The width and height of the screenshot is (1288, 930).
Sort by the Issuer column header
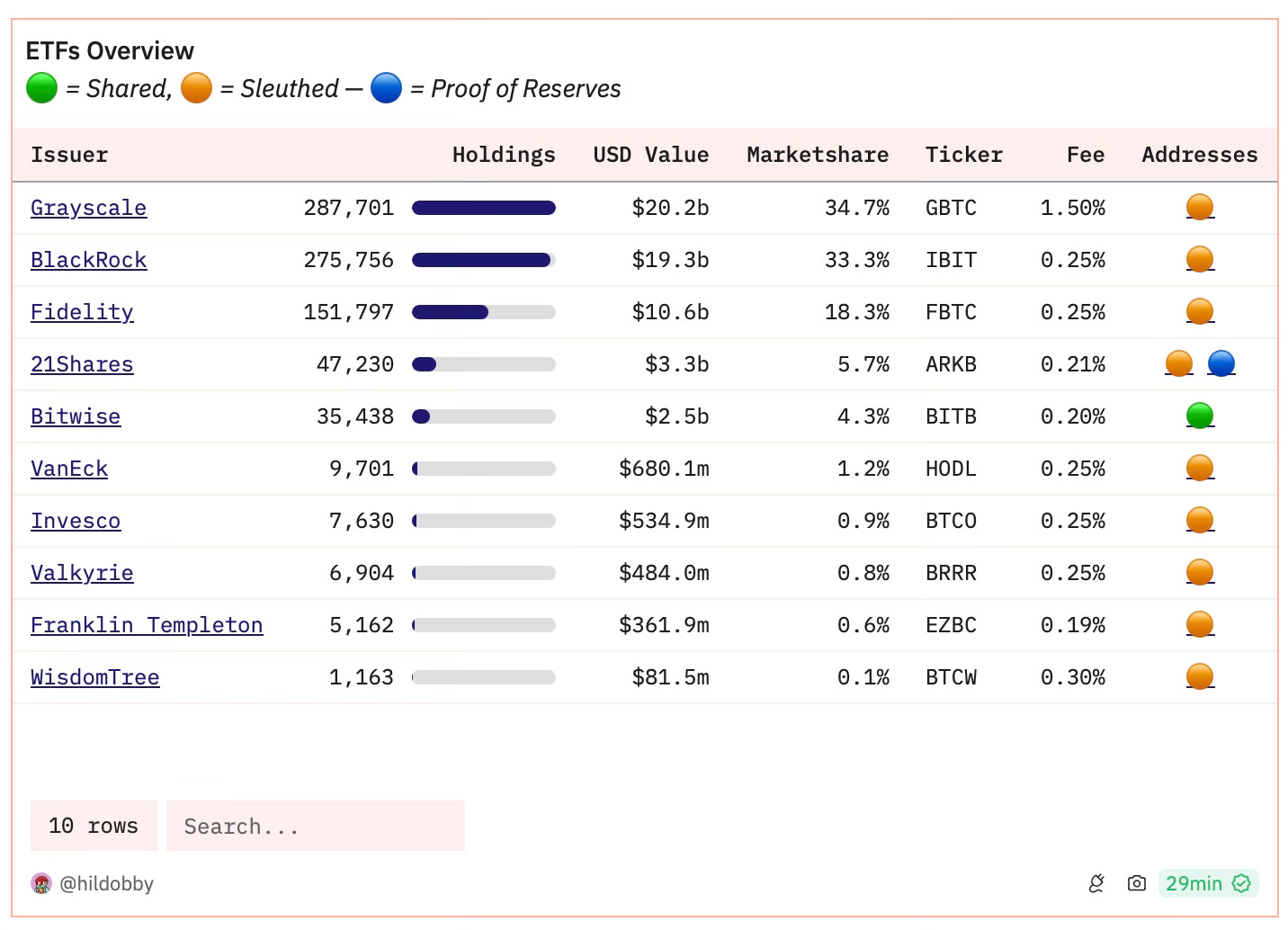(x=69, y=155)
